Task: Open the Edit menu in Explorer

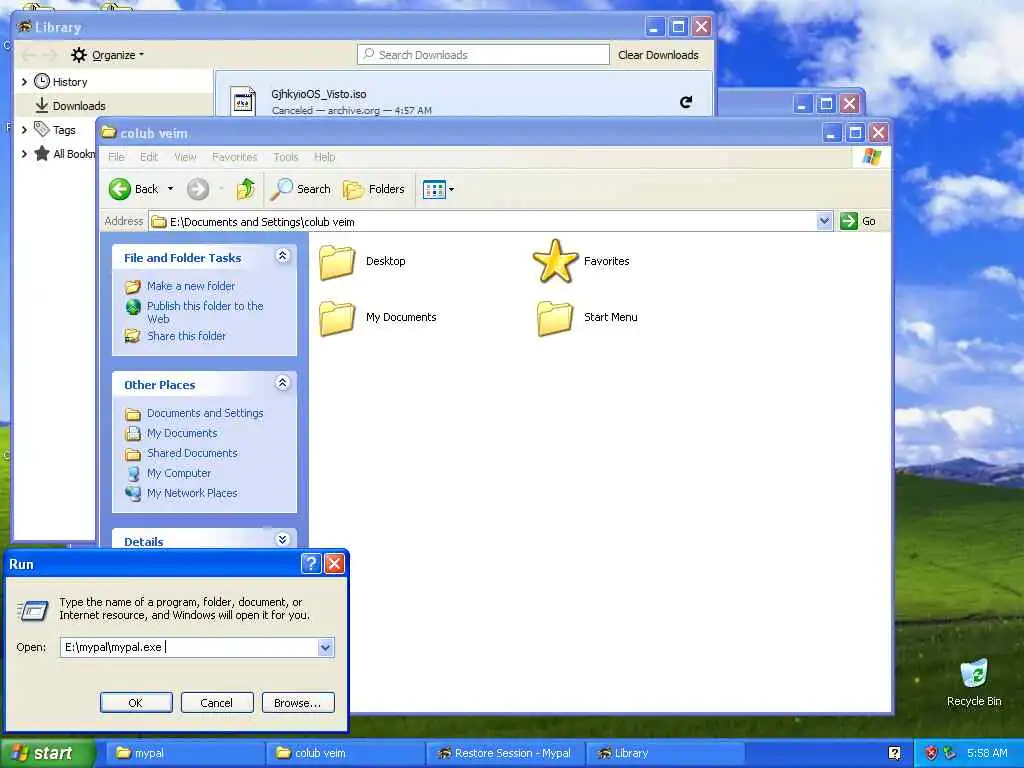Action: point(149,157)
